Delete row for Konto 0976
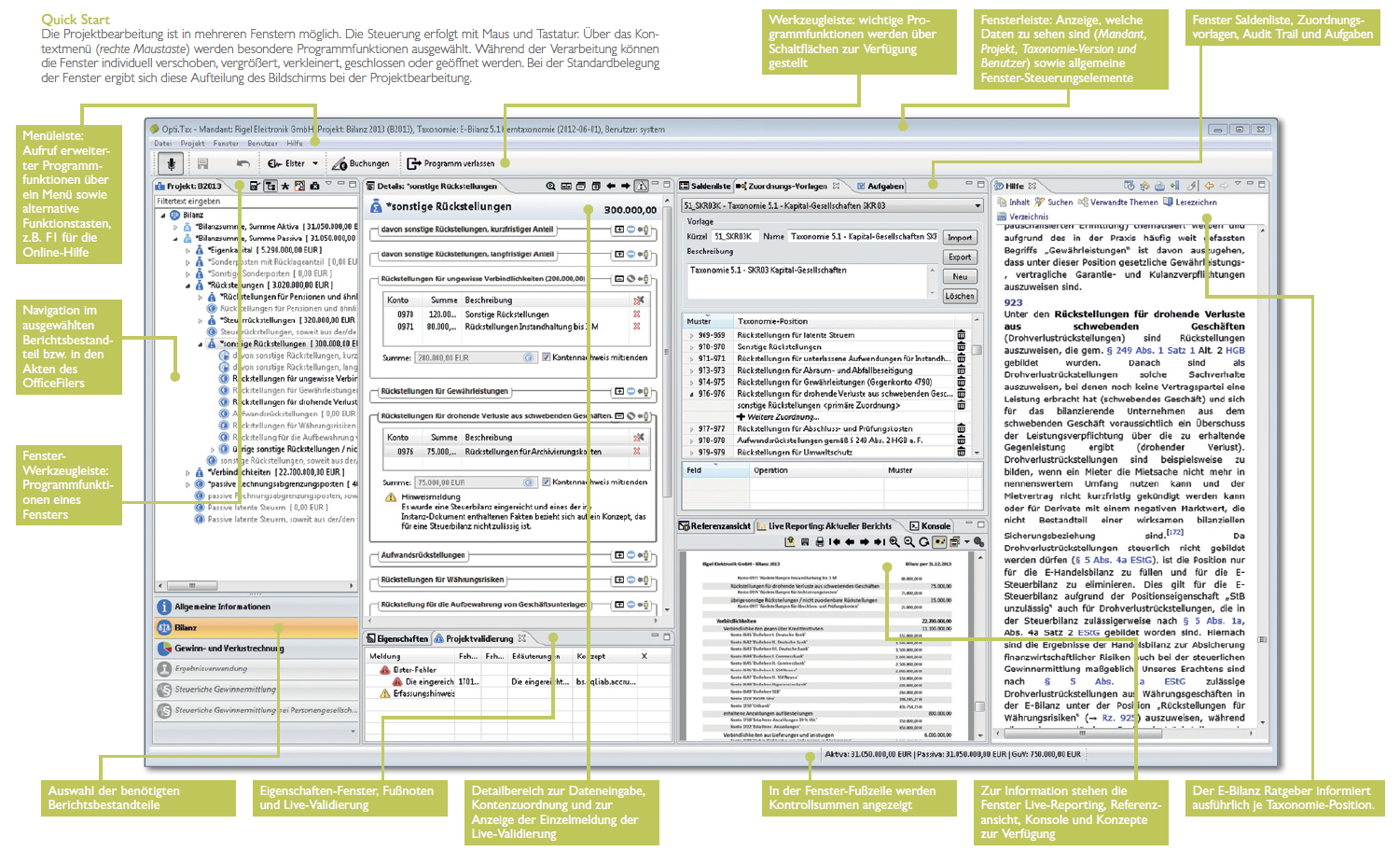The width and height of the screenshot is (1400, 866). (x=637, y=451)
